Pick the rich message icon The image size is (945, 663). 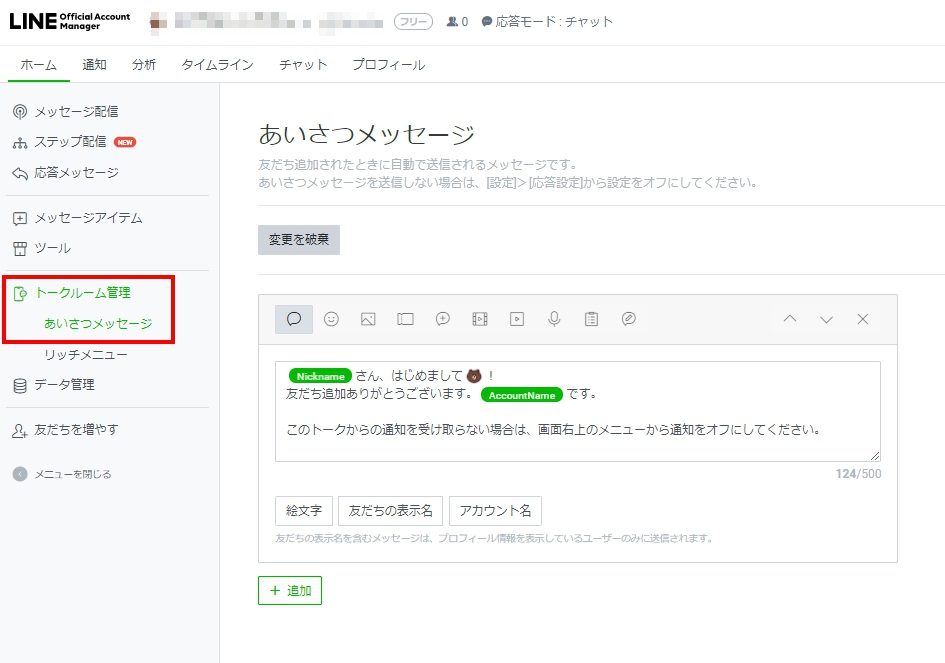442,319
